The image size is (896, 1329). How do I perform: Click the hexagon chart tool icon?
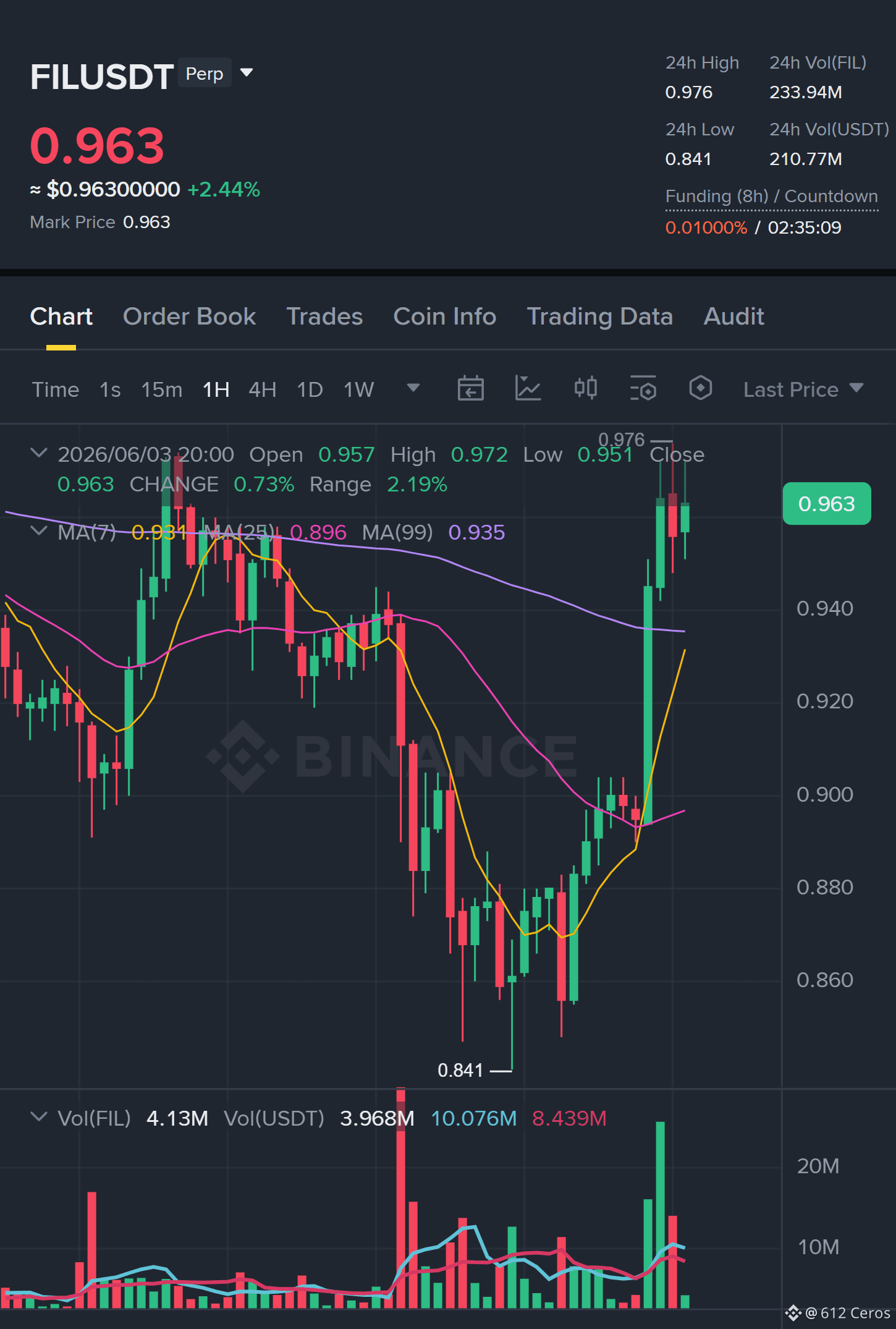tap(700, 388)
